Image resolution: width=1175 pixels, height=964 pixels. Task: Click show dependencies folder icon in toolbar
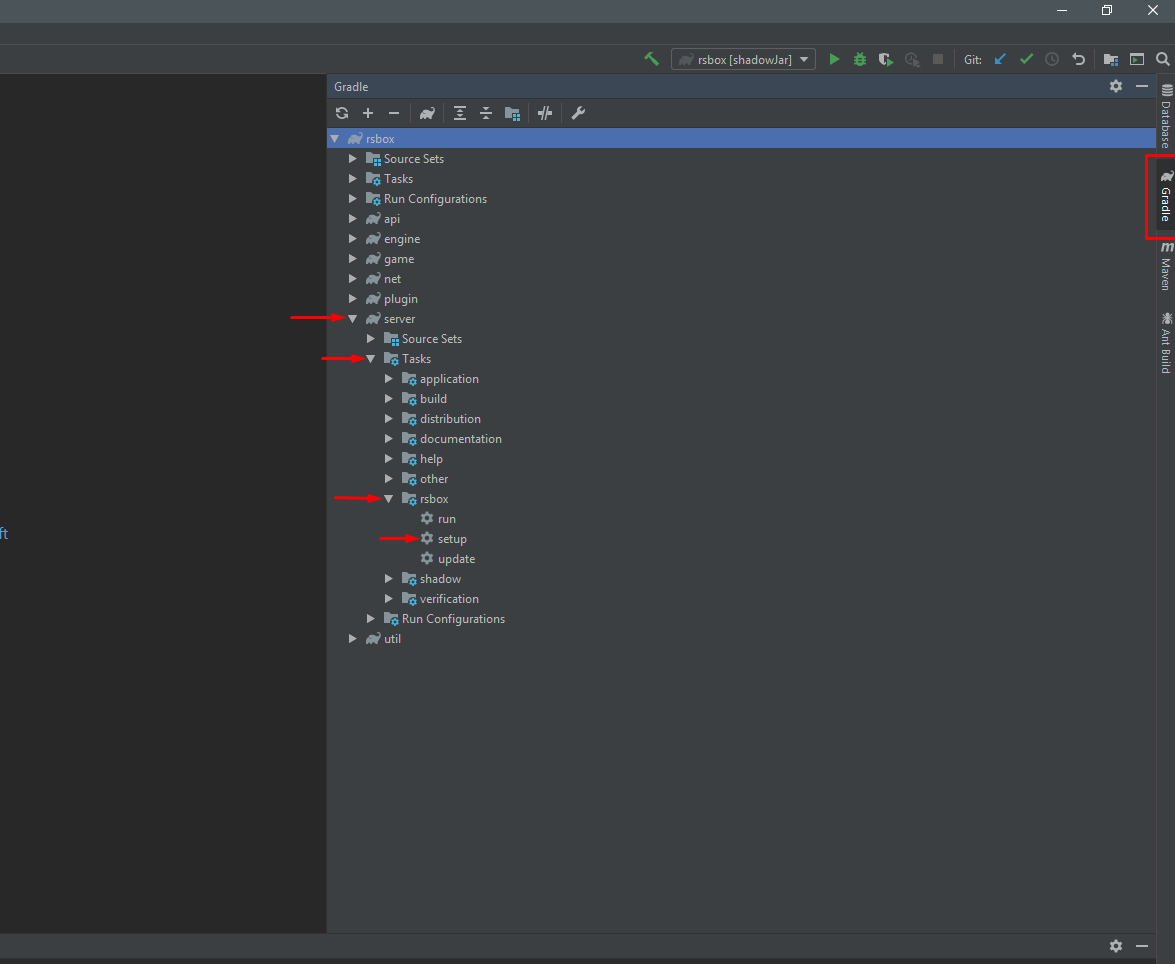[x=513, y=113]
